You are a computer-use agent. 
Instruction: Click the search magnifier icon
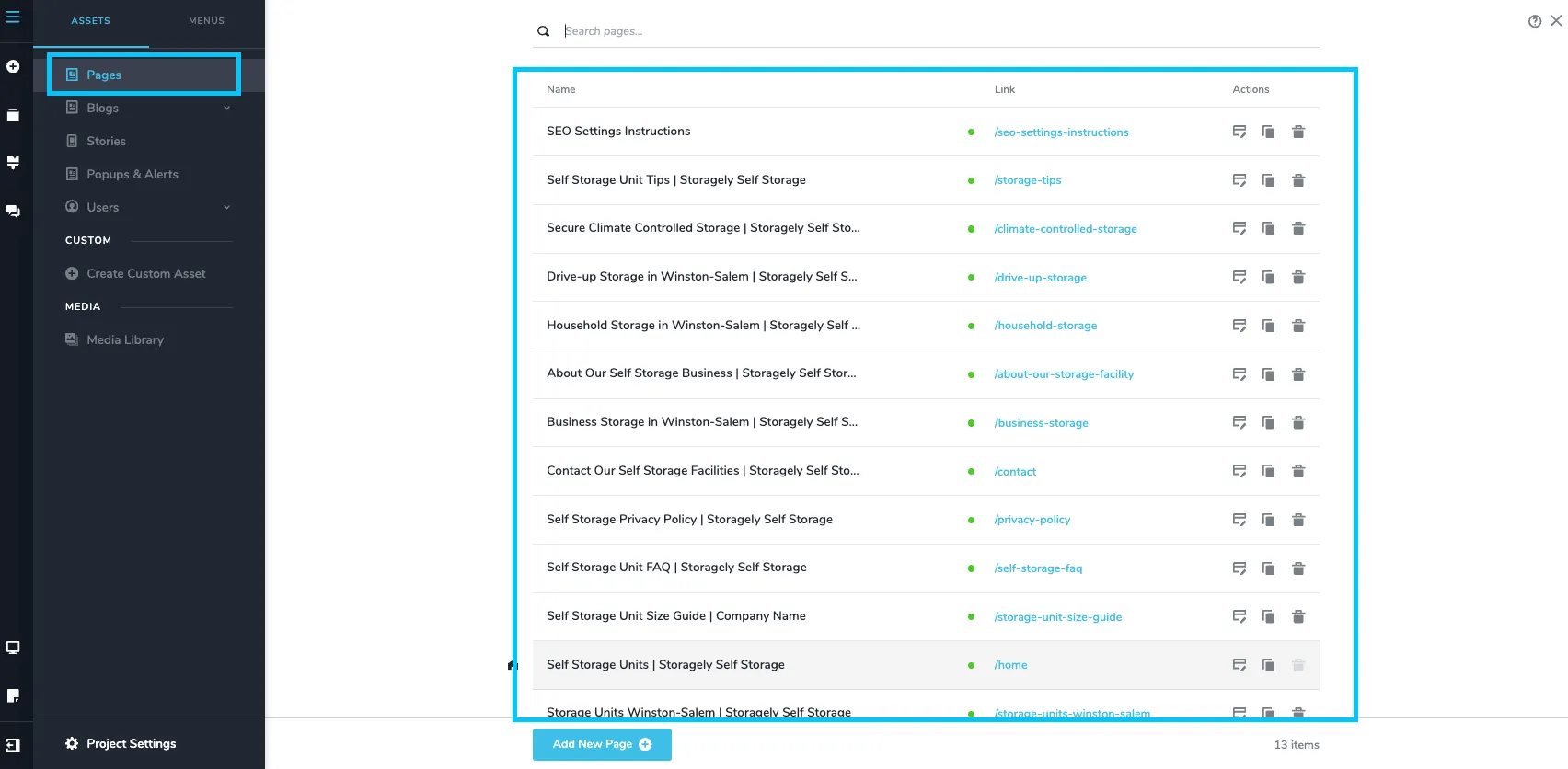[544, 31]
